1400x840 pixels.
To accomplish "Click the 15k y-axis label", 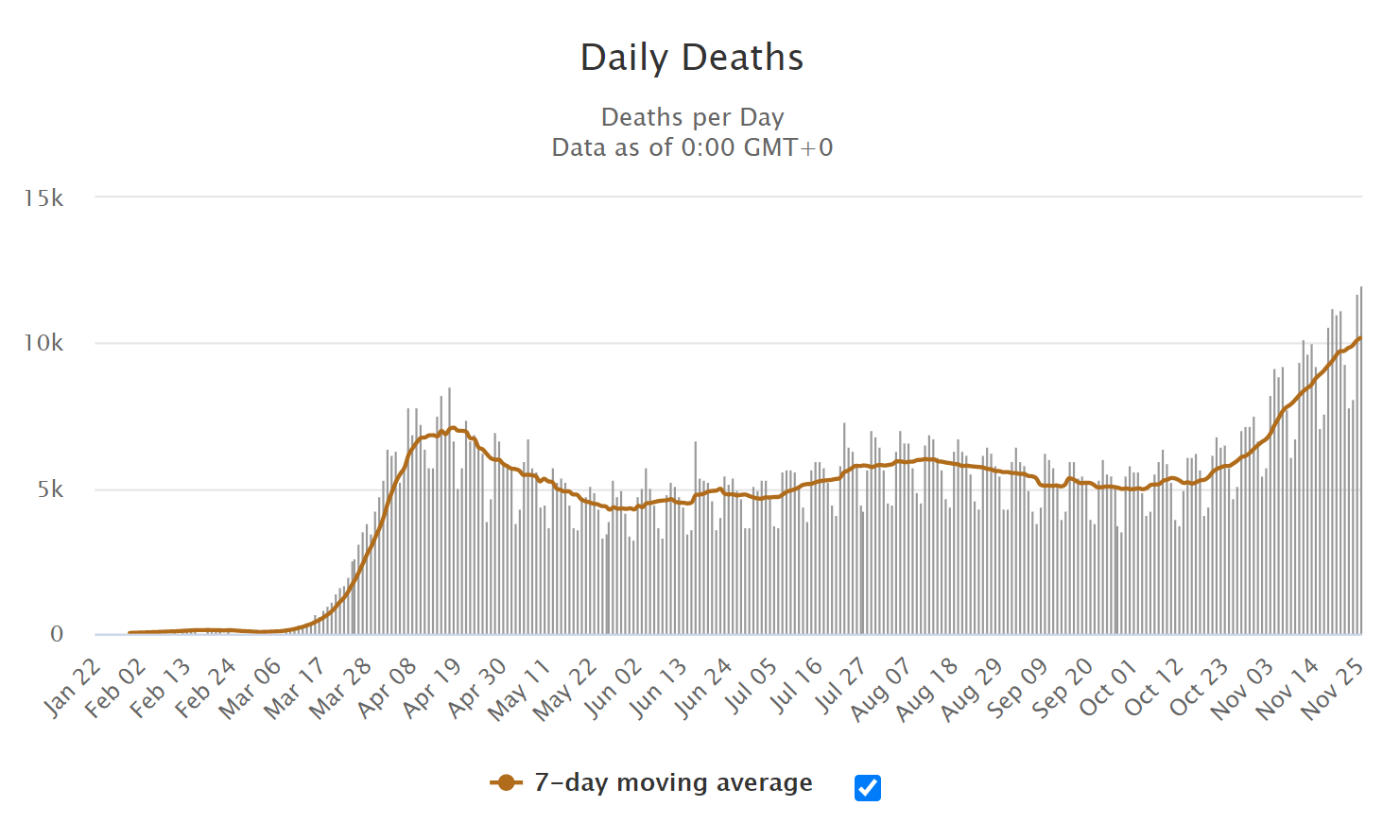I will click(x=43, y=198).
